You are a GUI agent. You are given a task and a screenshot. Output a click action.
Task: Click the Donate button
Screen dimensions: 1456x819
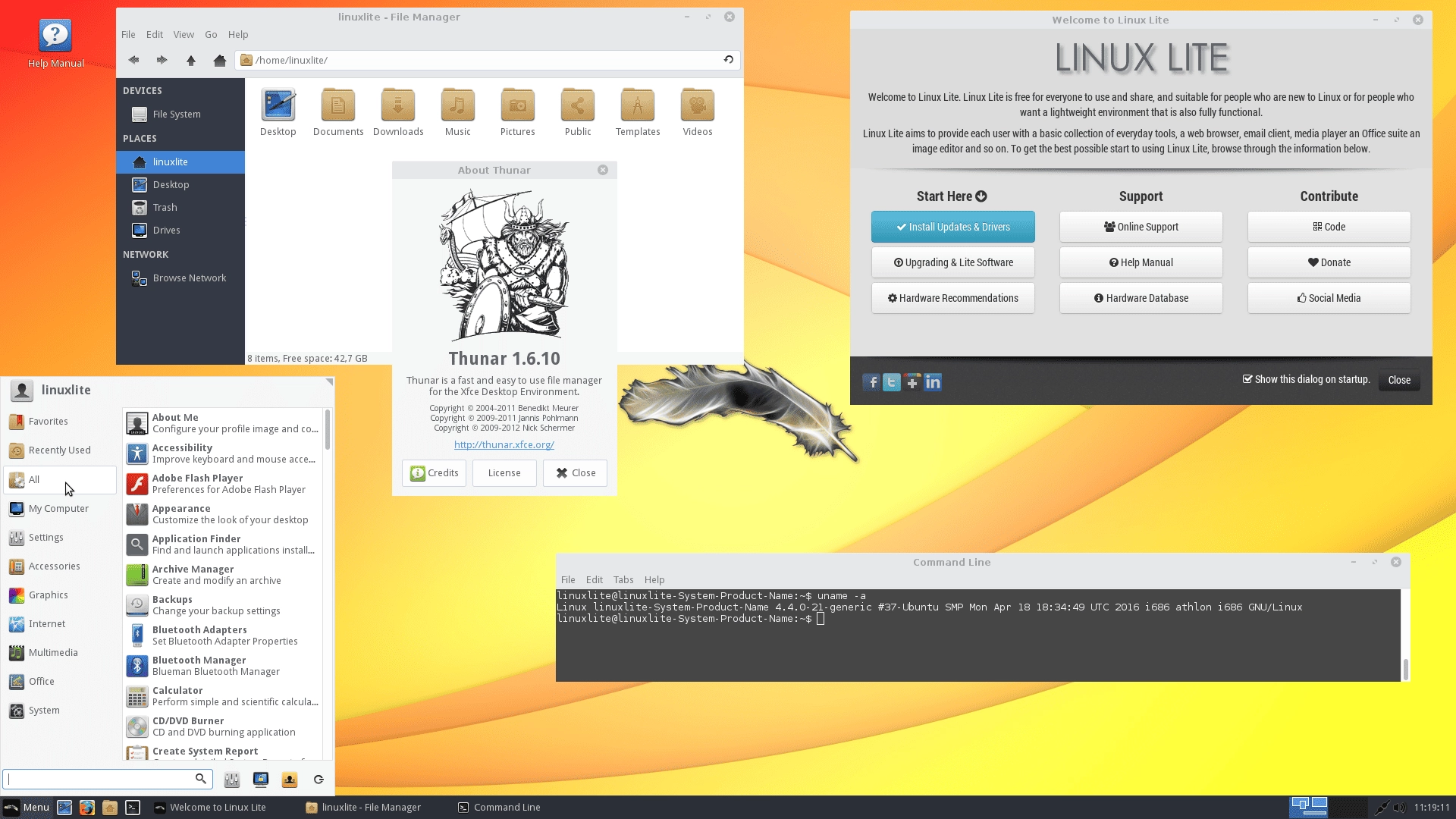(x=1329, y=262)
